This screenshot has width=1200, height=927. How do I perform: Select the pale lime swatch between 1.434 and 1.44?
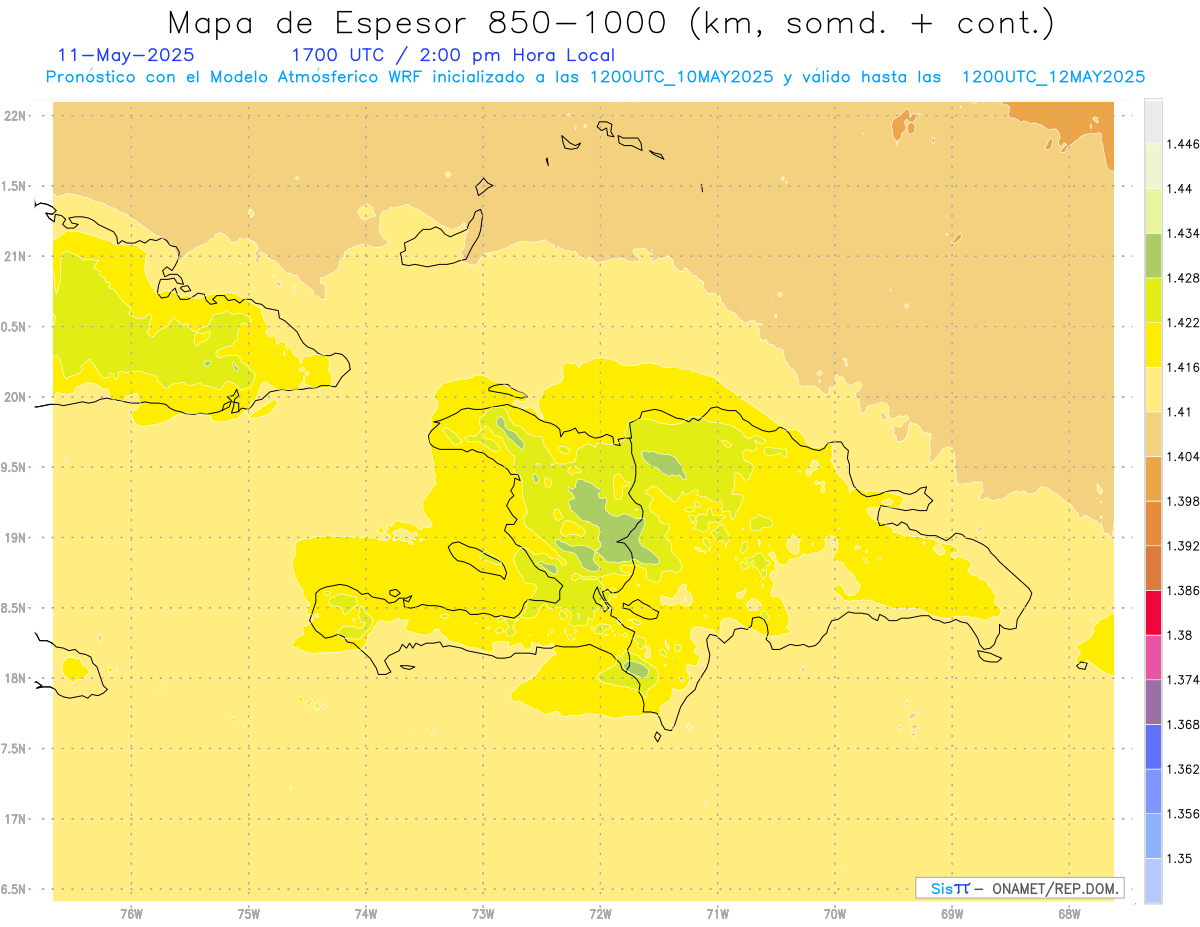point(1153,211)
